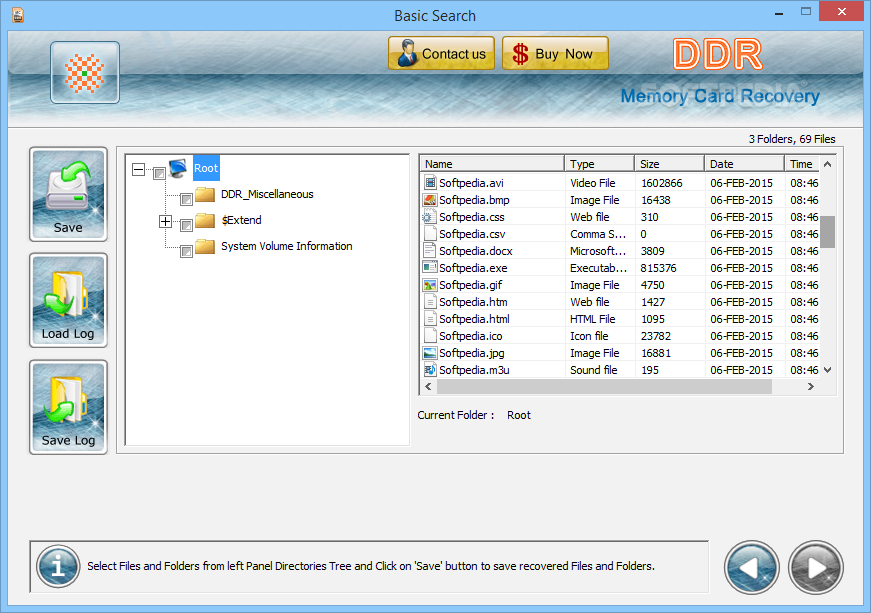Click the System Volume Information folder icon
The image size is (871, 613).
tap(205, 246)
